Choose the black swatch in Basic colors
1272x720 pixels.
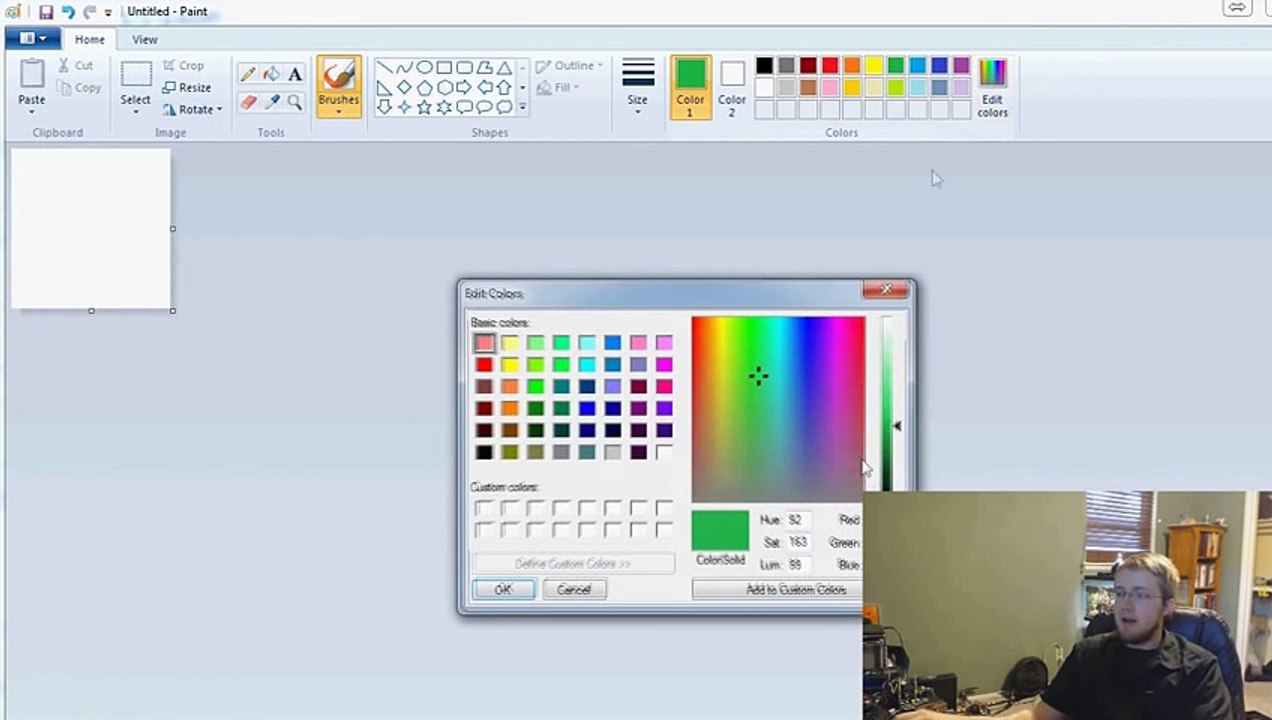click(484, 453)
